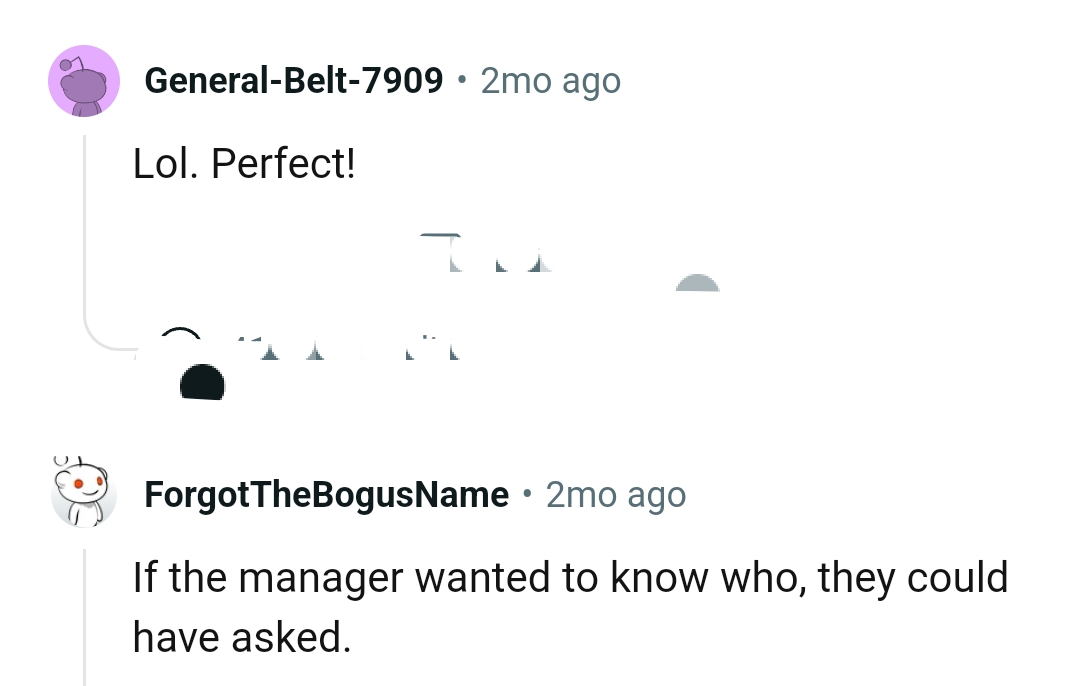1080x686 pixels.
Task: Click the dot separator after General-Belt-7909
Action: (462, 81)
